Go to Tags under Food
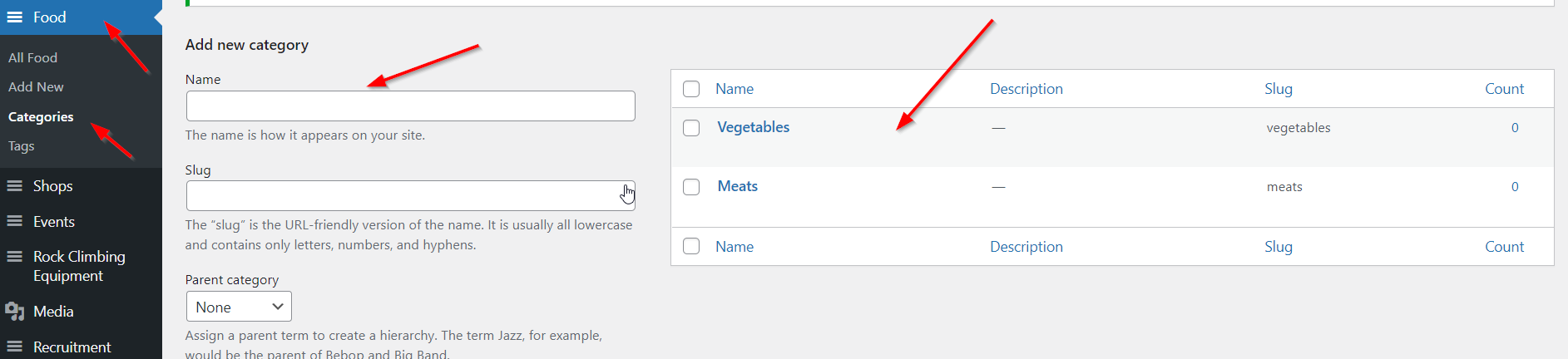Image resolution: width=1568 pixels, height=359 pixels. point(22,146)
